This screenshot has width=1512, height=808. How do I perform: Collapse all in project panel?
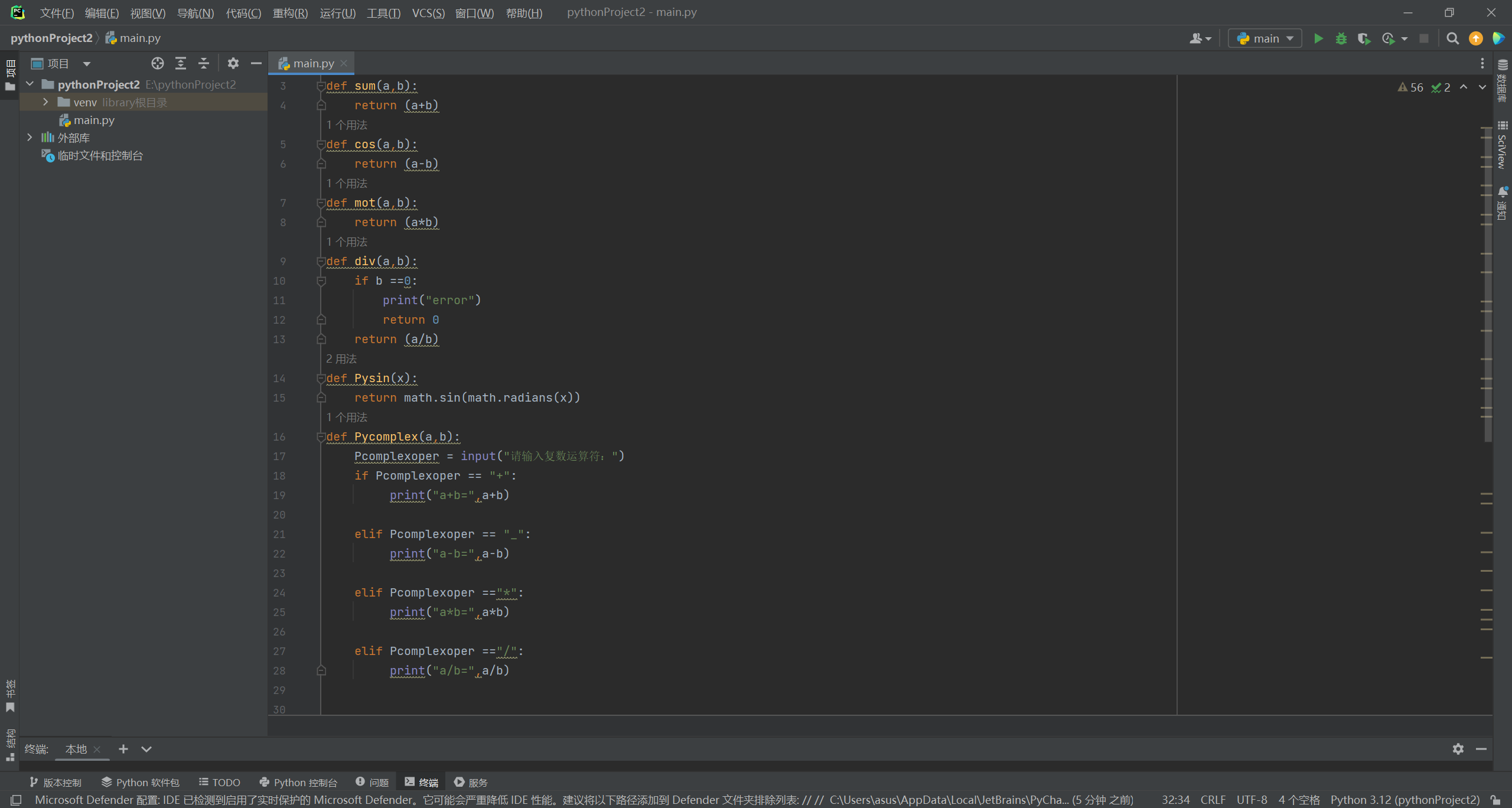tap(204, 63)
